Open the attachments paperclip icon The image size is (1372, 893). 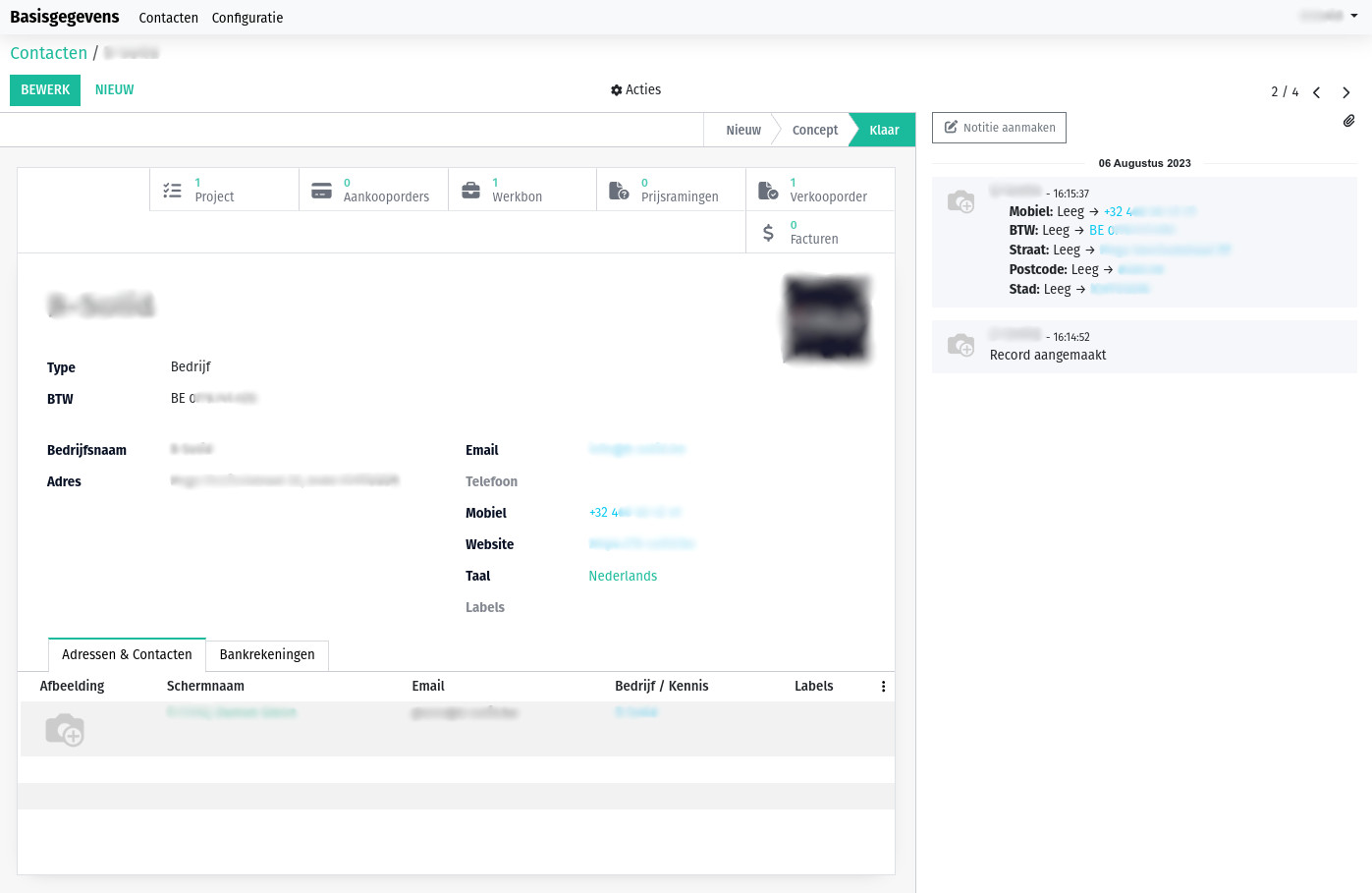coord(1349,120)
